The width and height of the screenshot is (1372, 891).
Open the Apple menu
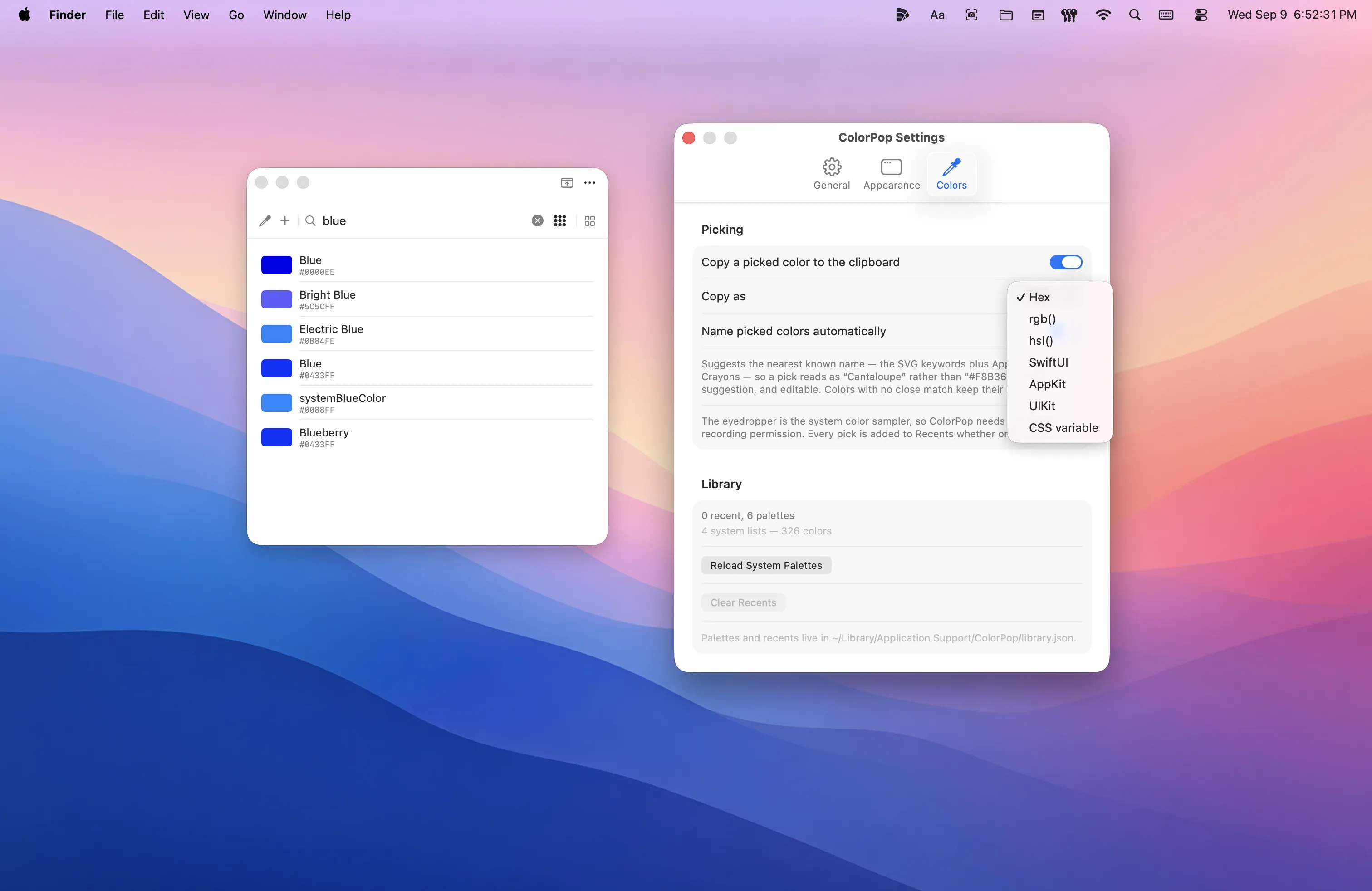point(24,15)
